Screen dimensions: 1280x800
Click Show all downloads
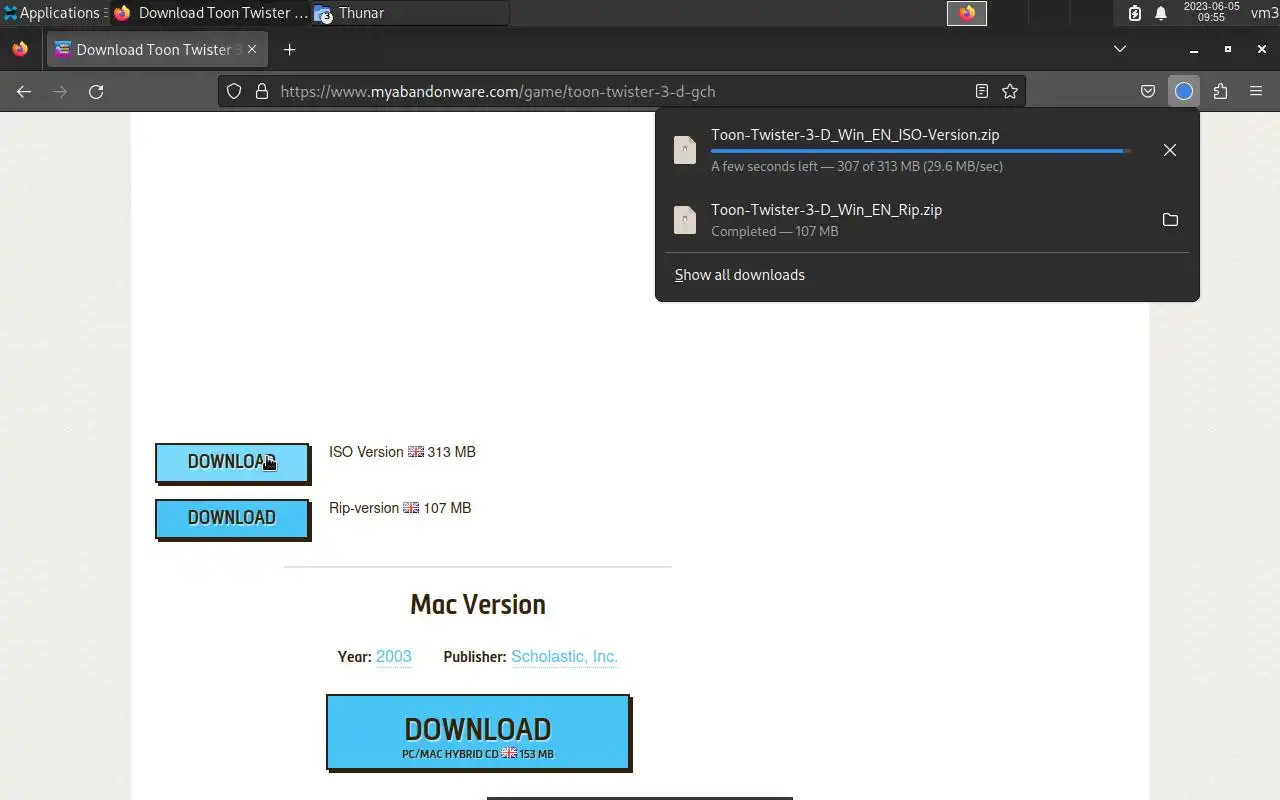pos(740,275)
